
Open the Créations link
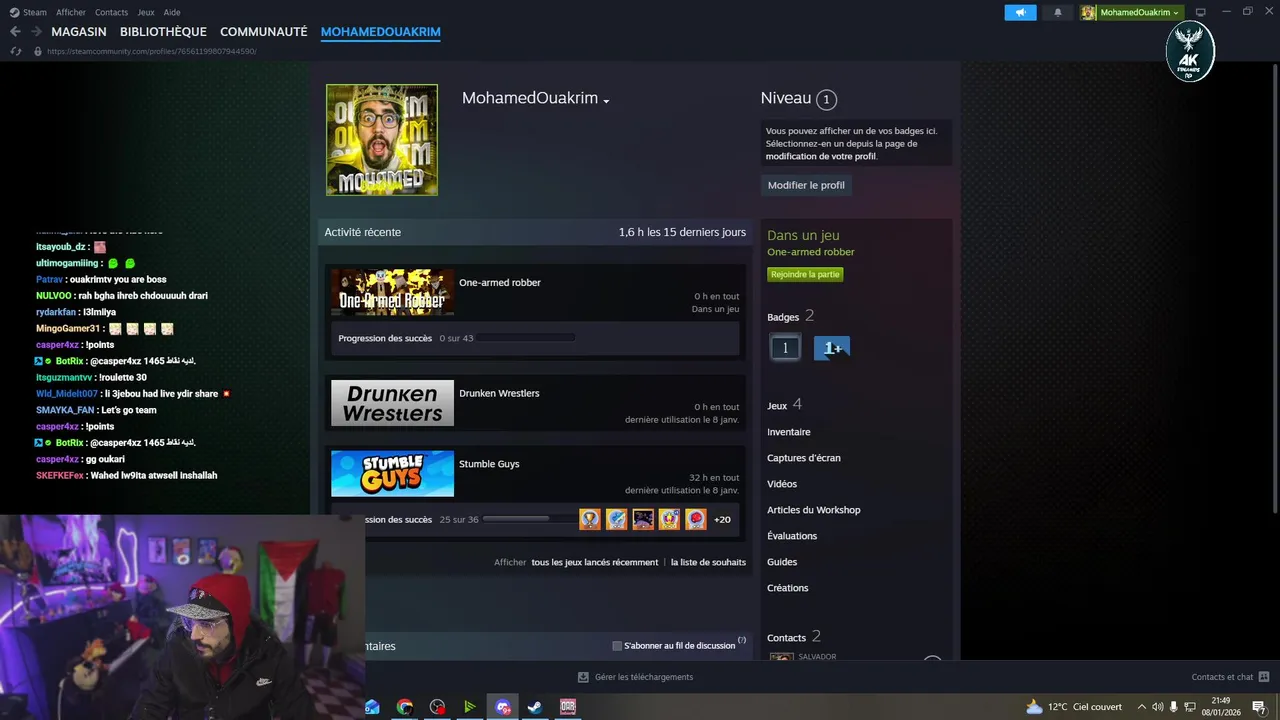pyautogui.click(x=788, y=588)
